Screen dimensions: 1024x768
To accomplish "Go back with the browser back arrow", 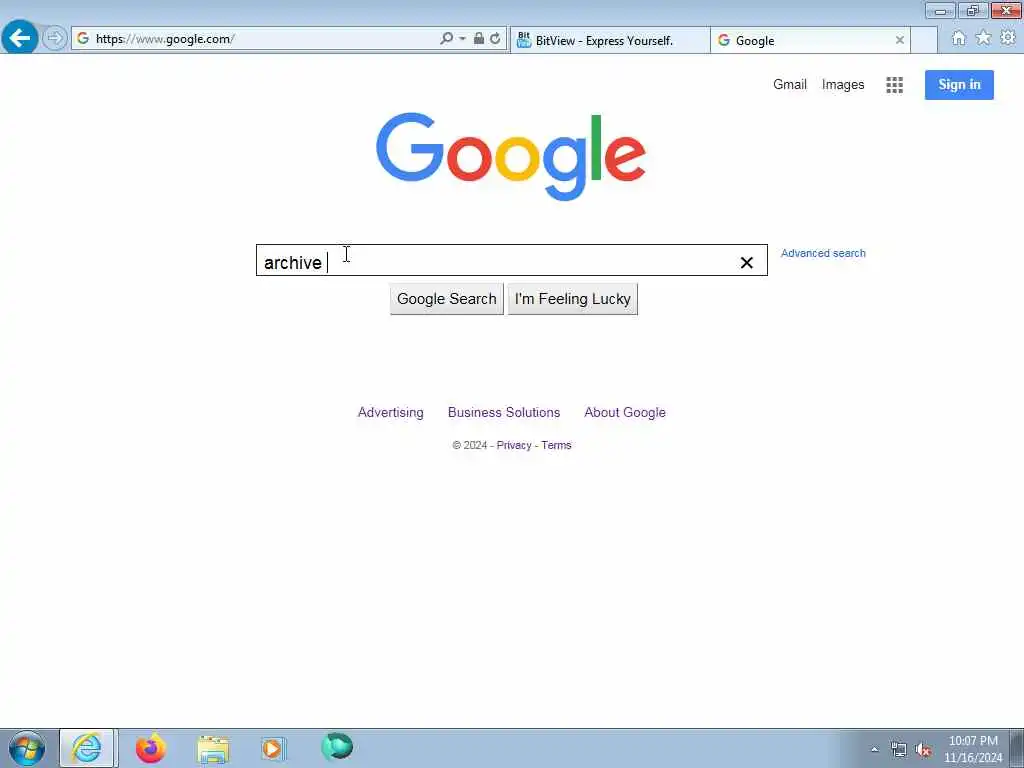I will pos(20,38).
